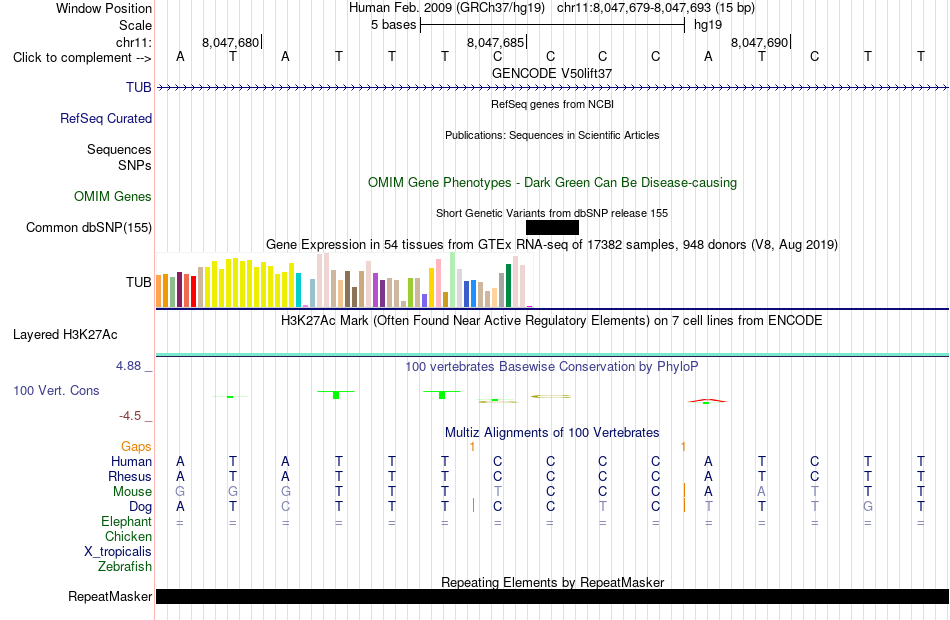The height and width of the screenshot is (620, 950).
Task: Open the 100 Vert. Cons track label
Action: coord(56,390)
